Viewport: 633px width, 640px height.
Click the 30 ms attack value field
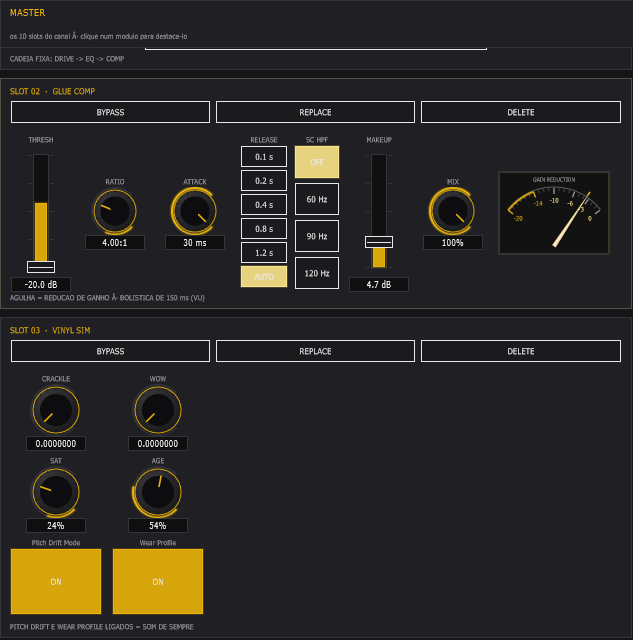pos(195,242)
